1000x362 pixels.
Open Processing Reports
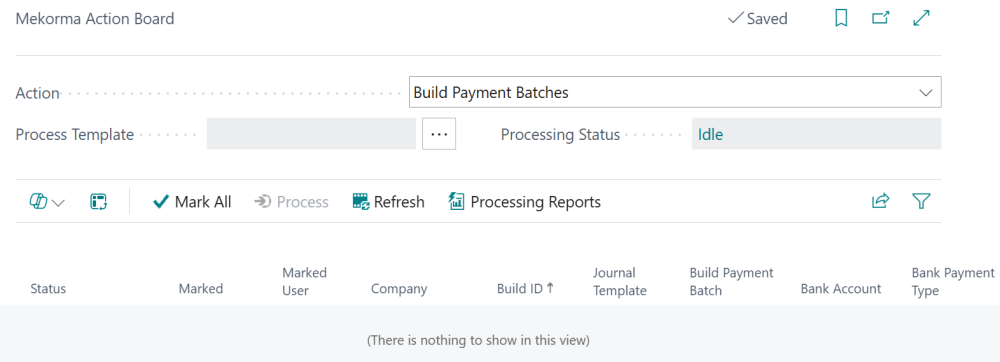pyautogui.click(x=525, y=202)
